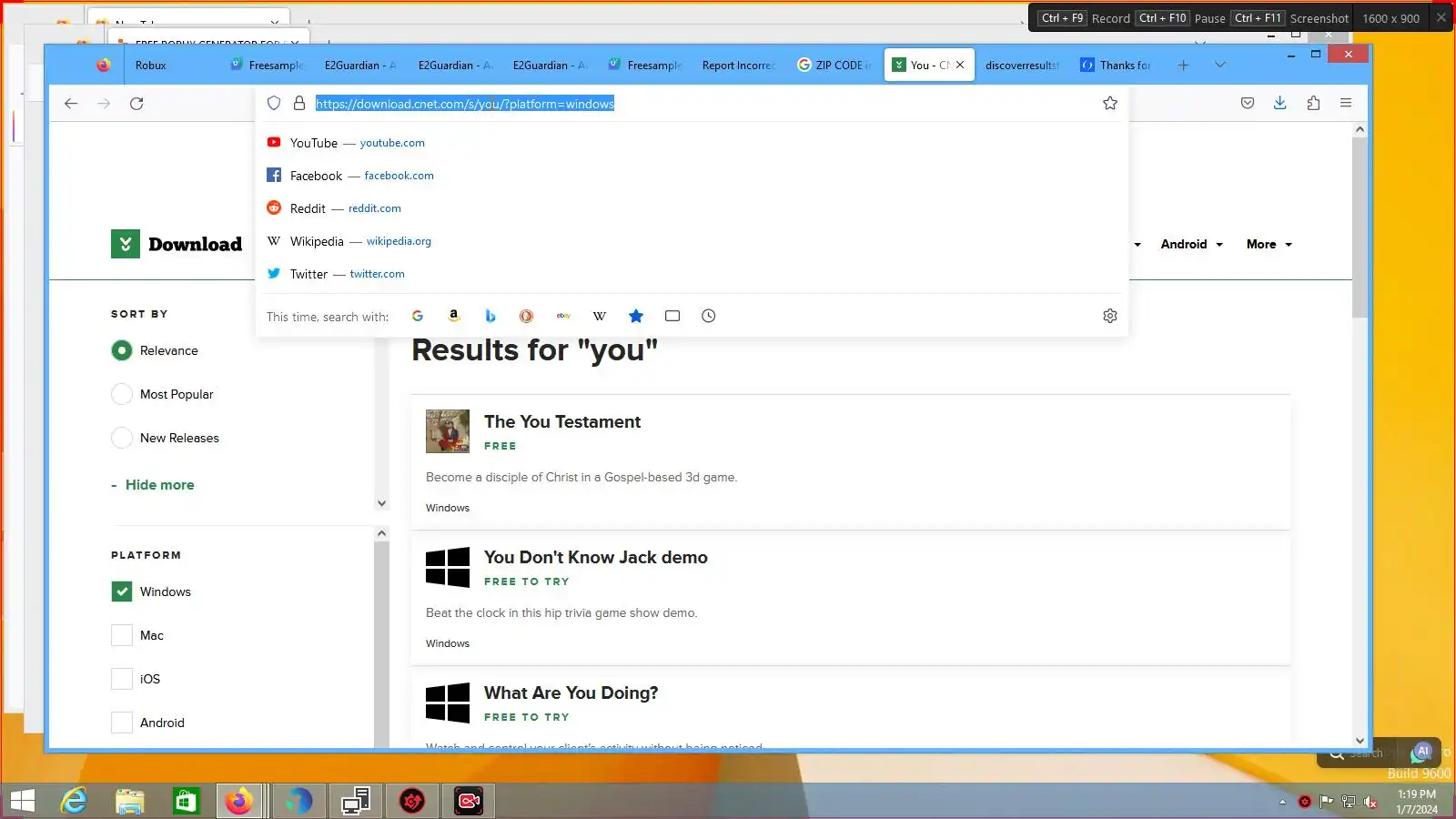Switch to the discoverresults tab
This screenshot has width=1456, height=819.
pos(1022,66)
